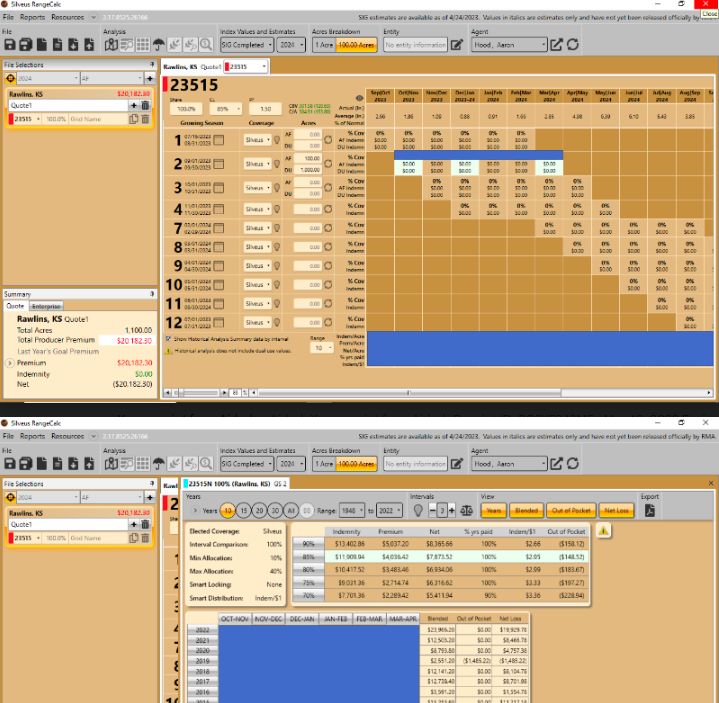This screenshot has width=719, height=703.
Task: Click the Net Loss view button
Action: click(614, 510)
